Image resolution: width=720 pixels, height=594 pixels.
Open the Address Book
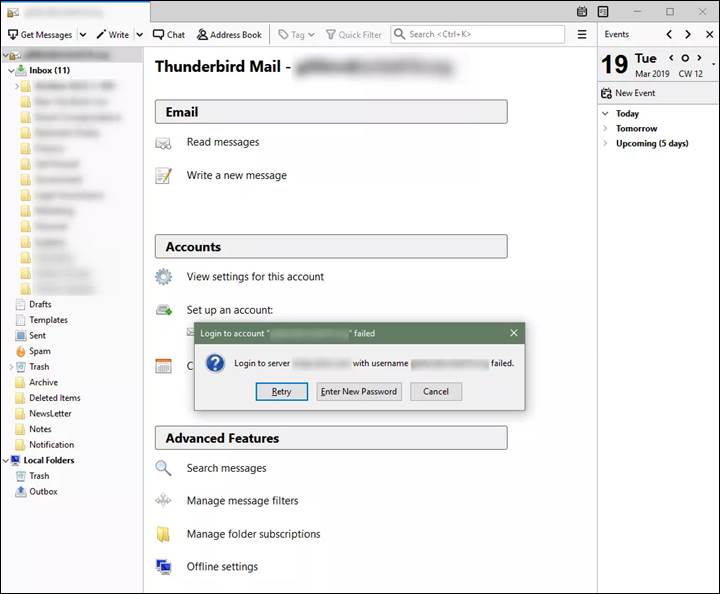[229, 34]
